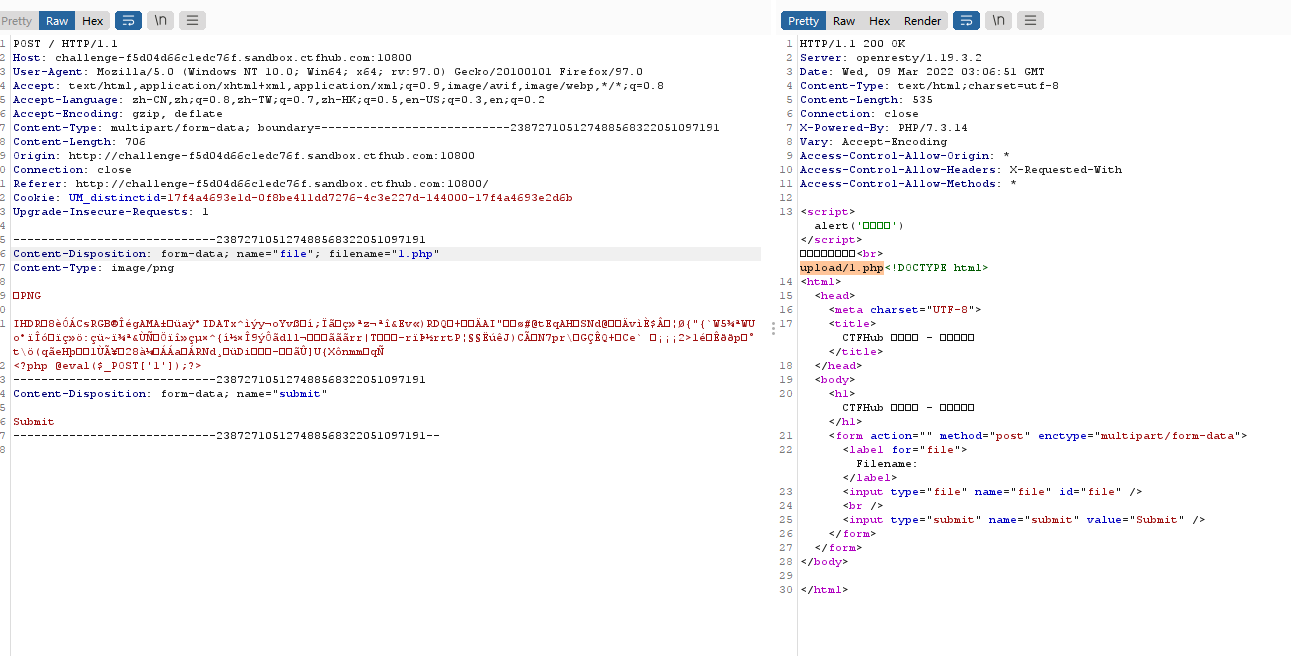Click the Access-Control-Allow-Origin line

click(905, 156)
